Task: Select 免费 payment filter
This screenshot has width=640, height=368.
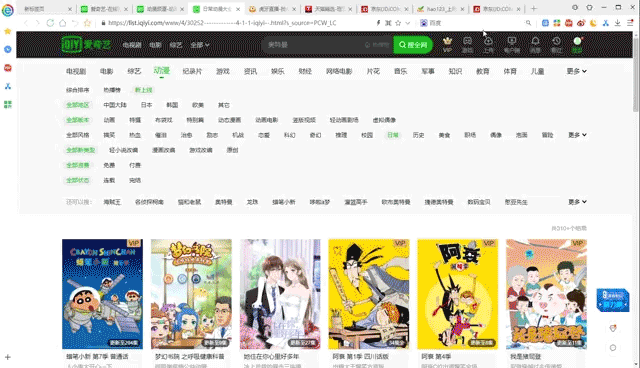Action: (x=109, y=165)
